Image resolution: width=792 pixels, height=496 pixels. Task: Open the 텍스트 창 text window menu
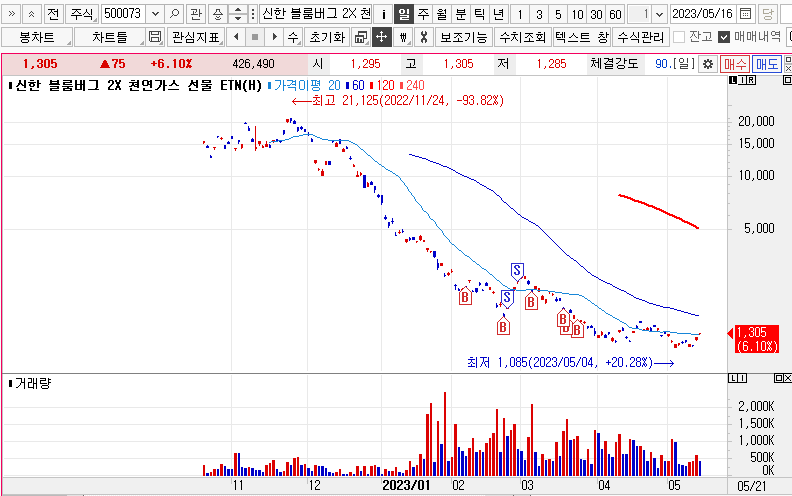click(x=582, y=37)
